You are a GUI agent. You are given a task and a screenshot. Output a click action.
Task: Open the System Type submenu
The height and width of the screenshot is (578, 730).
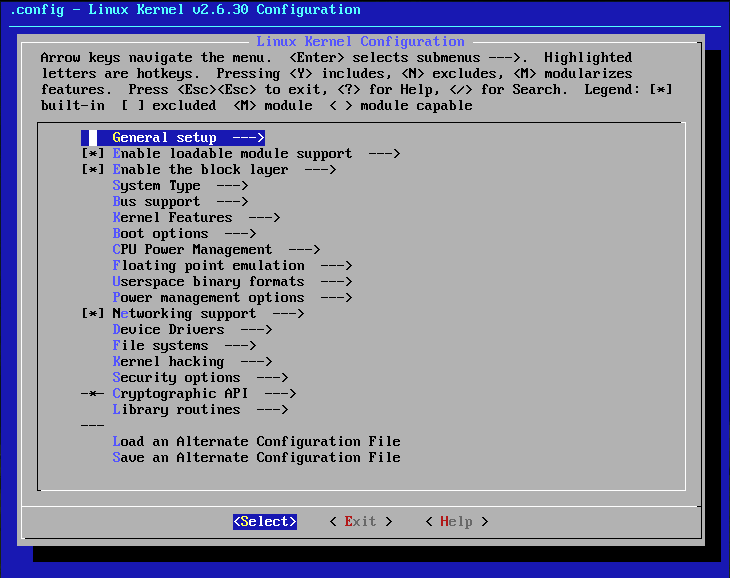tap(180, 186)
